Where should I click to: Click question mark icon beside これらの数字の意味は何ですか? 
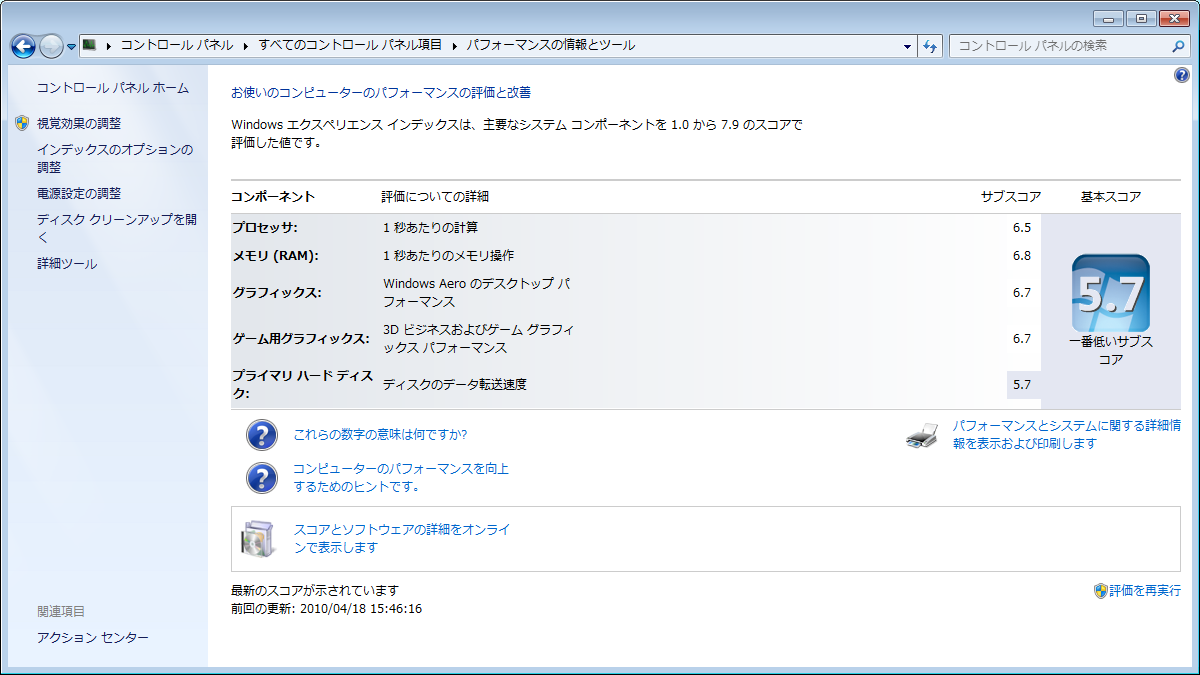pyautogui.click(x=262, y=435)
